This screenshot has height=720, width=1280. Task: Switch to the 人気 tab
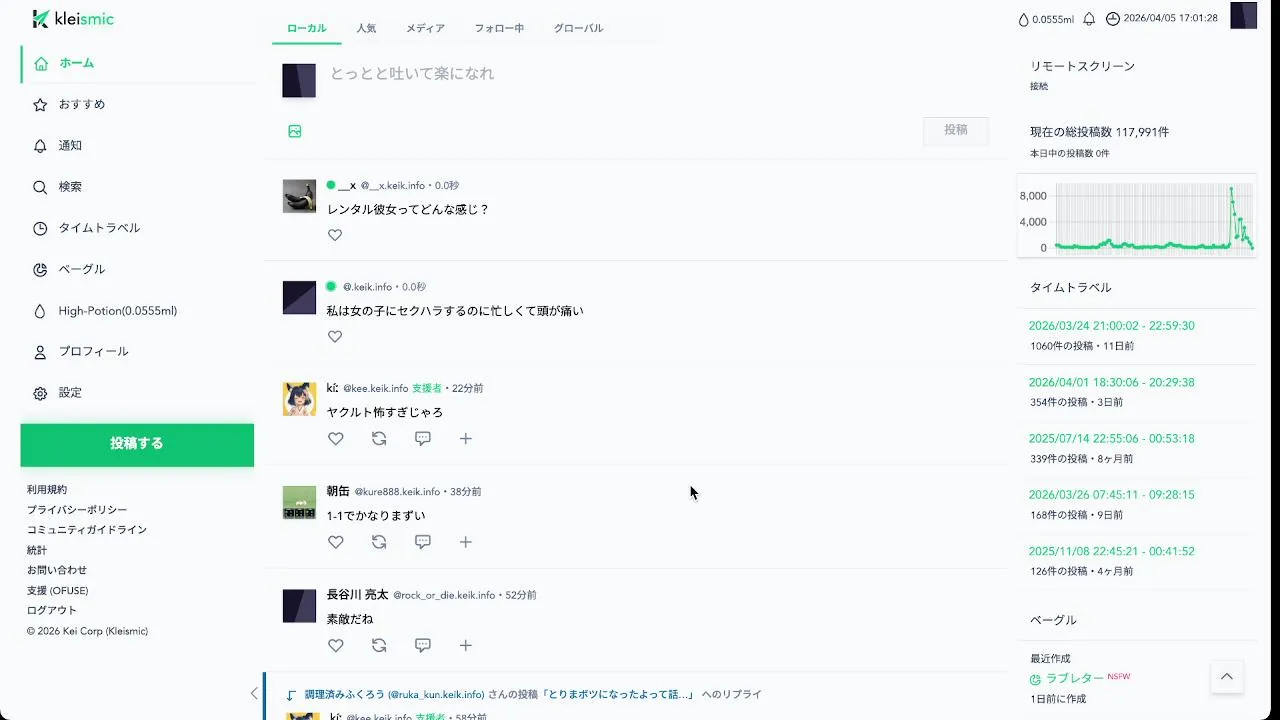pyautogui.click(x=366, y=28)
